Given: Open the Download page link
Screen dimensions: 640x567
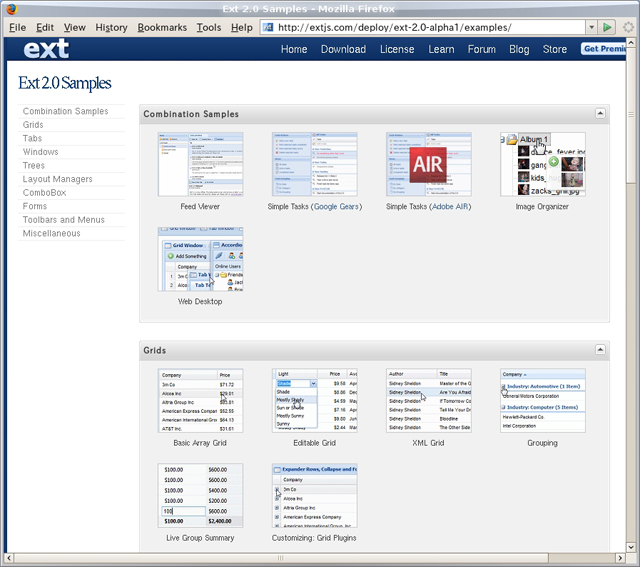Looking at the screenshot, I should 343,49.
